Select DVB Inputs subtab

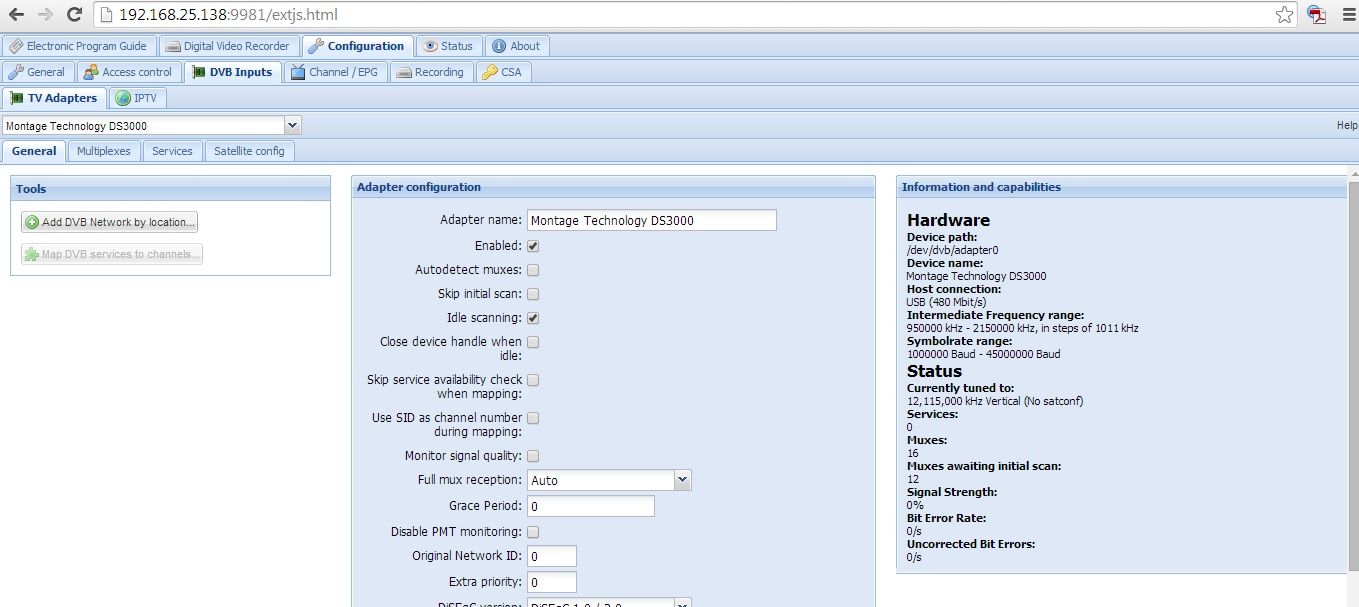[x=232, y=72]
